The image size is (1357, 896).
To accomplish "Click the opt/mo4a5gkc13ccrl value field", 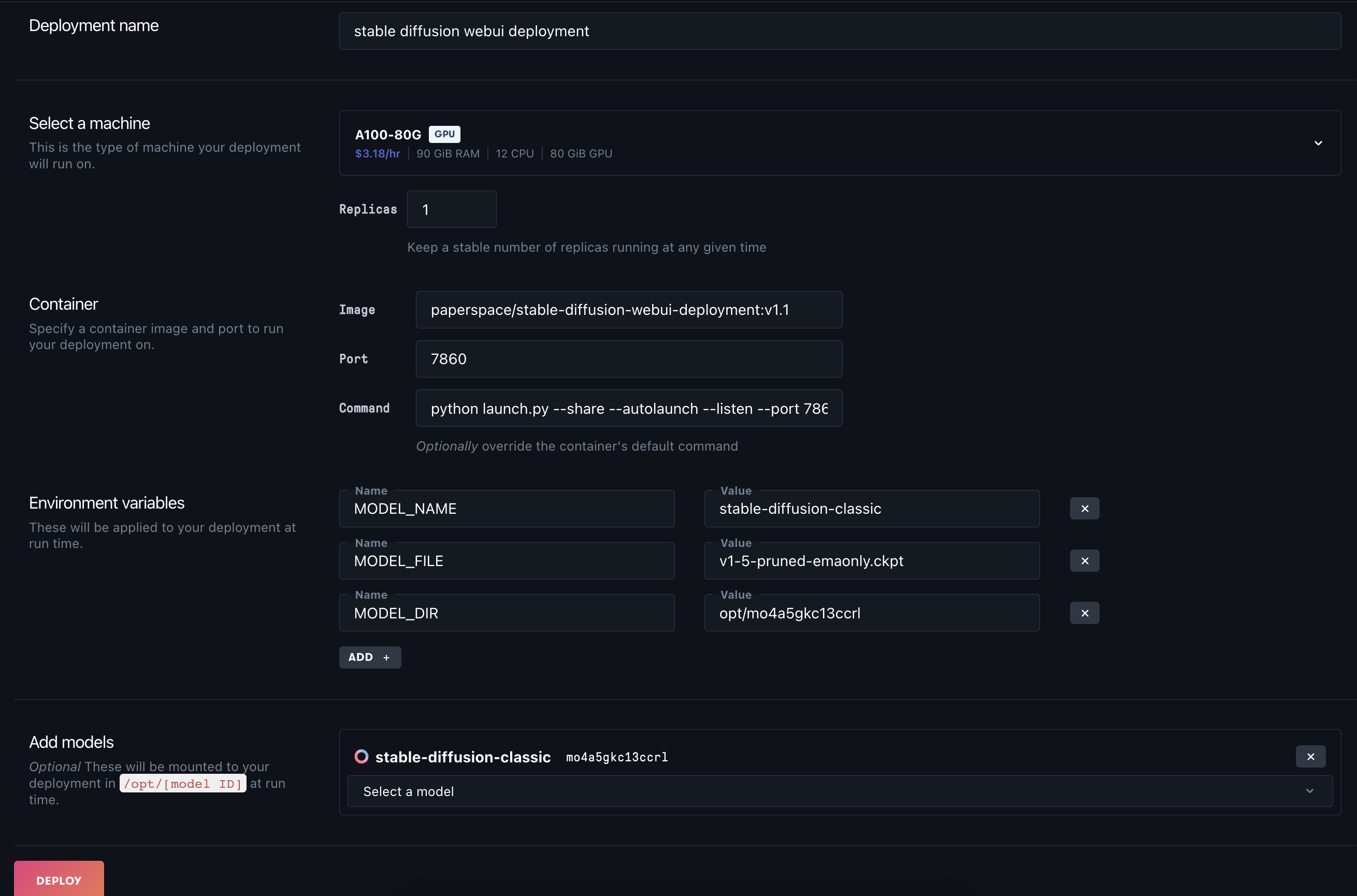I will click(x=871, y=613).
